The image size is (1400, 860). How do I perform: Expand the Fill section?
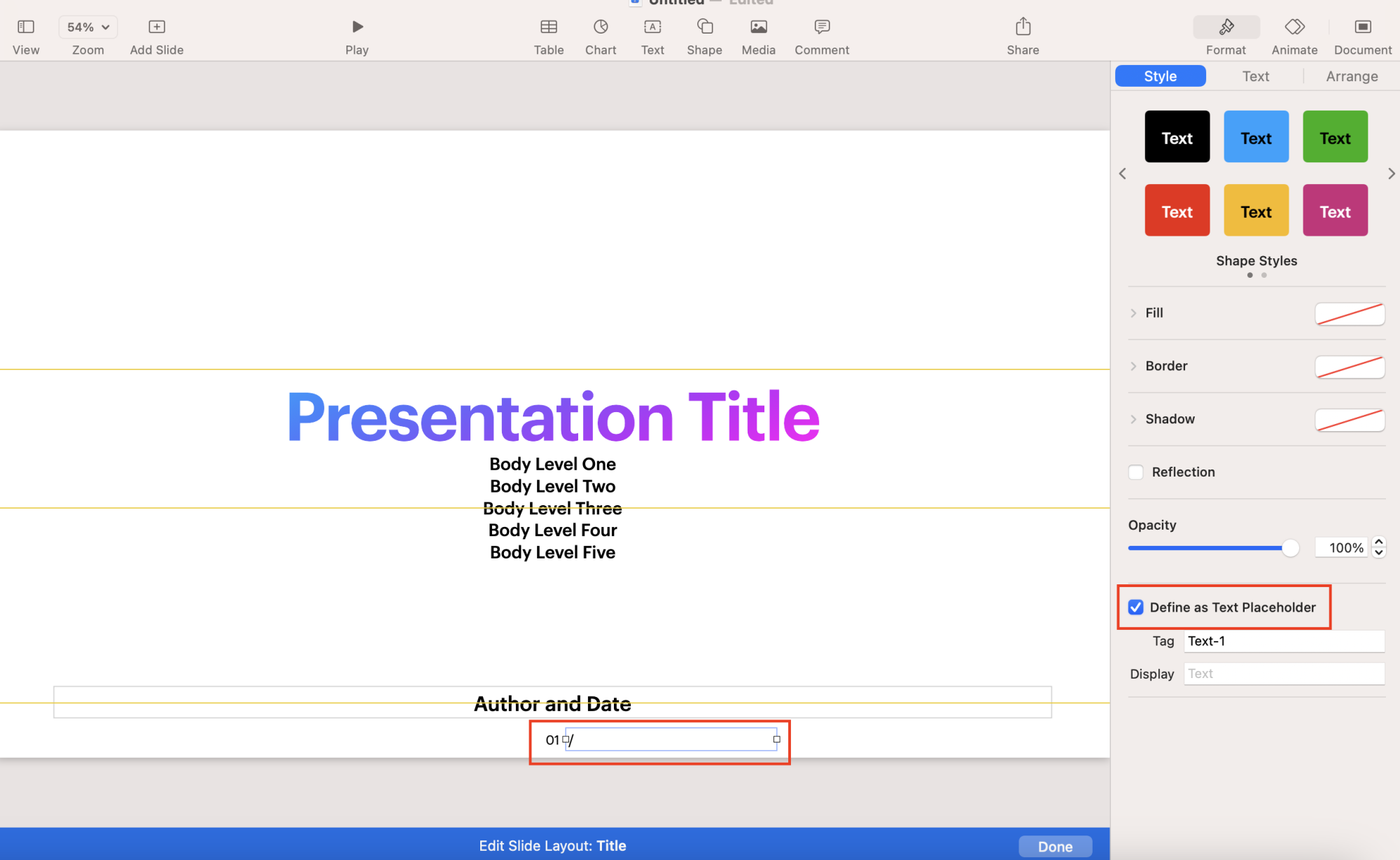tap(1133, 313)
